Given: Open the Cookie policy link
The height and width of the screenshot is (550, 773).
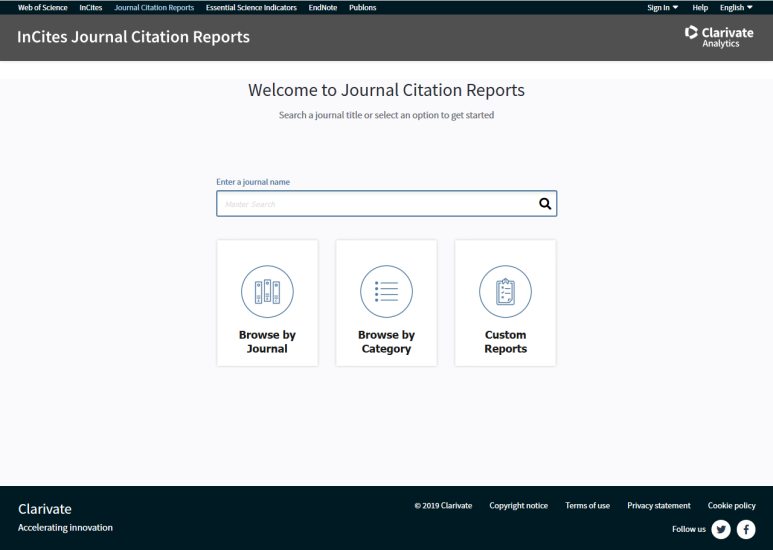Looking at the screenshot, I should (732, 506).
